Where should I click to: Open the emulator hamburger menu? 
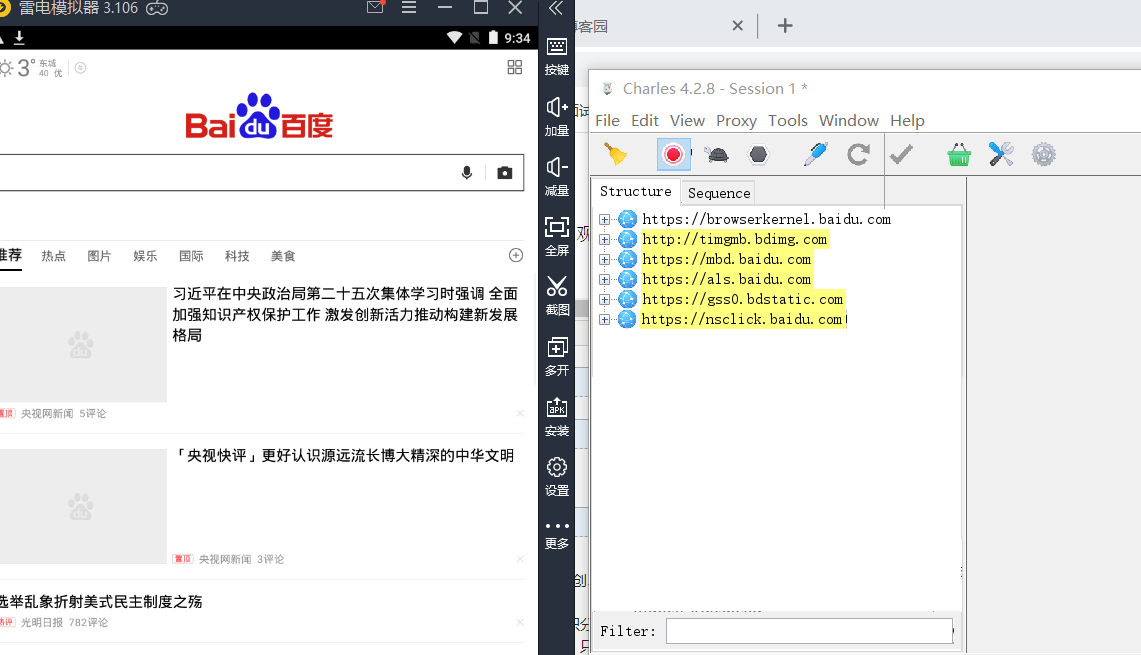click(x=409, y=7)
